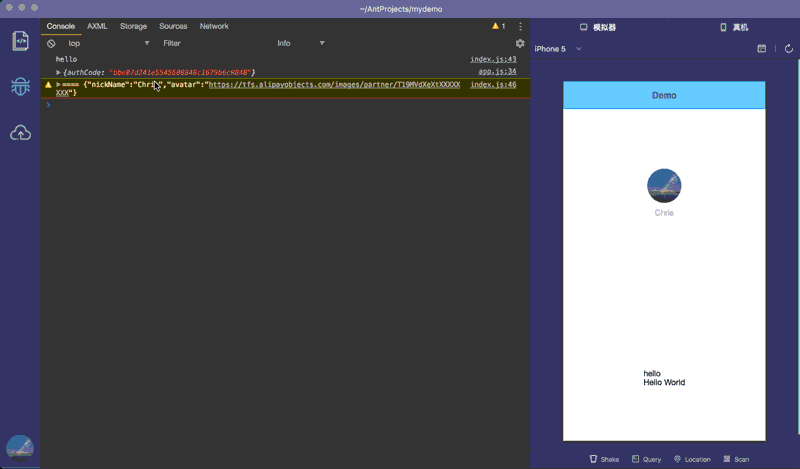
Task: Open the Storage tab
Action: pyautogui.click(x=133, y=26)
